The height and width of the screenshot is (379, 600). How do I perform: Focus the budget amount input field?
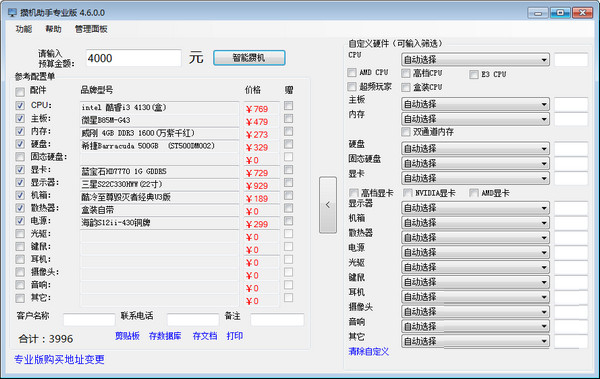[x=133, y=58]
